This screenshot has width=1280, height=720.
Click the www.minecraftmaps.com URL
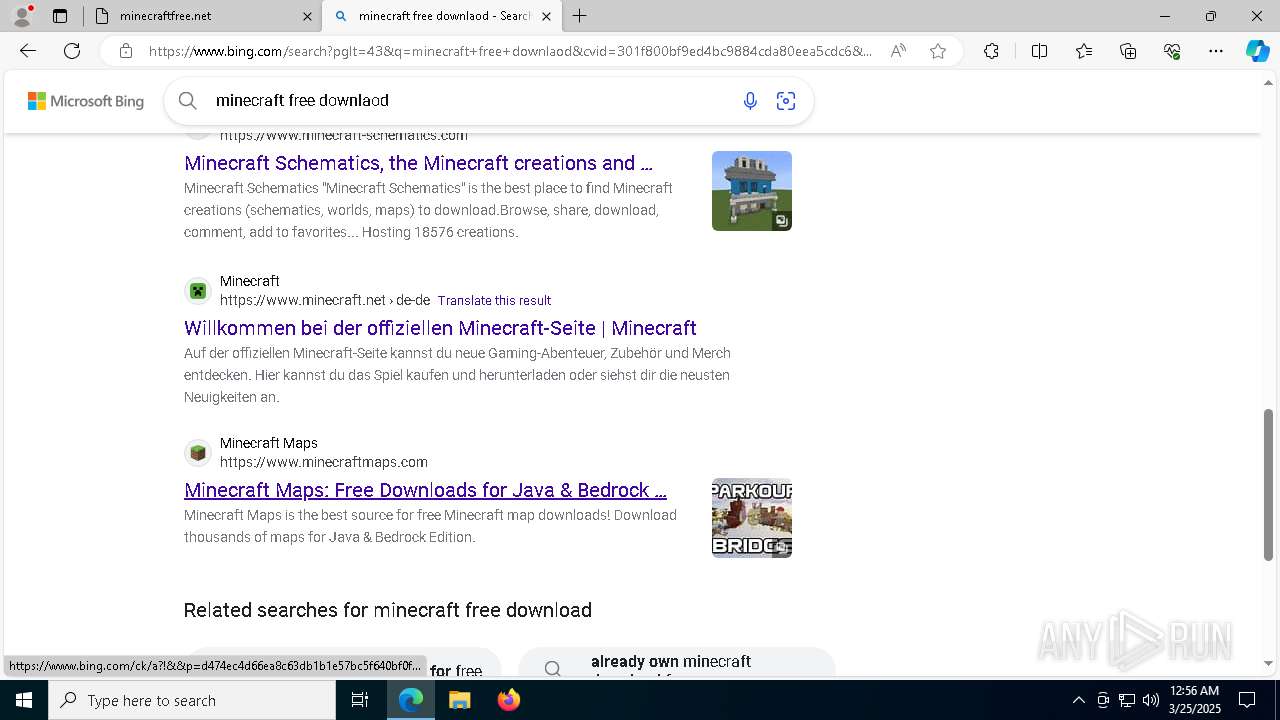[x=324, y=462]
